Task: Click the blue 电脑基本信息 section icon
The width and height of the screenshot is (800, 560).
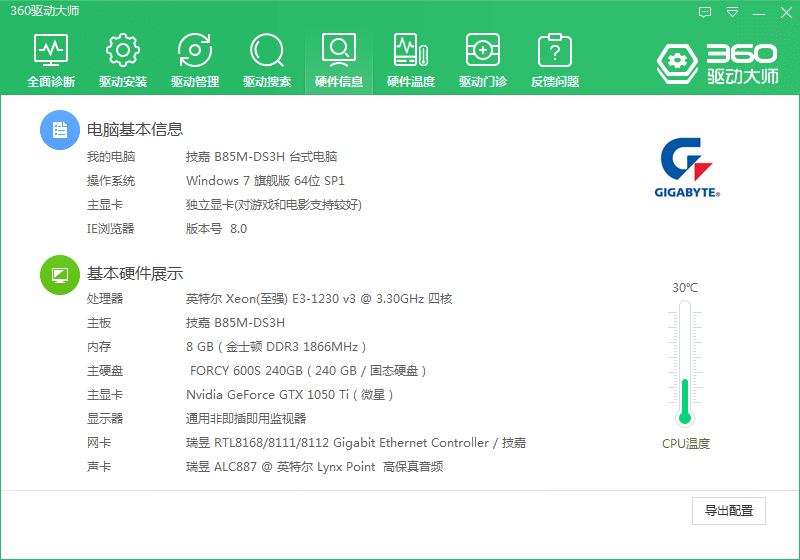Action: point(59,130)
